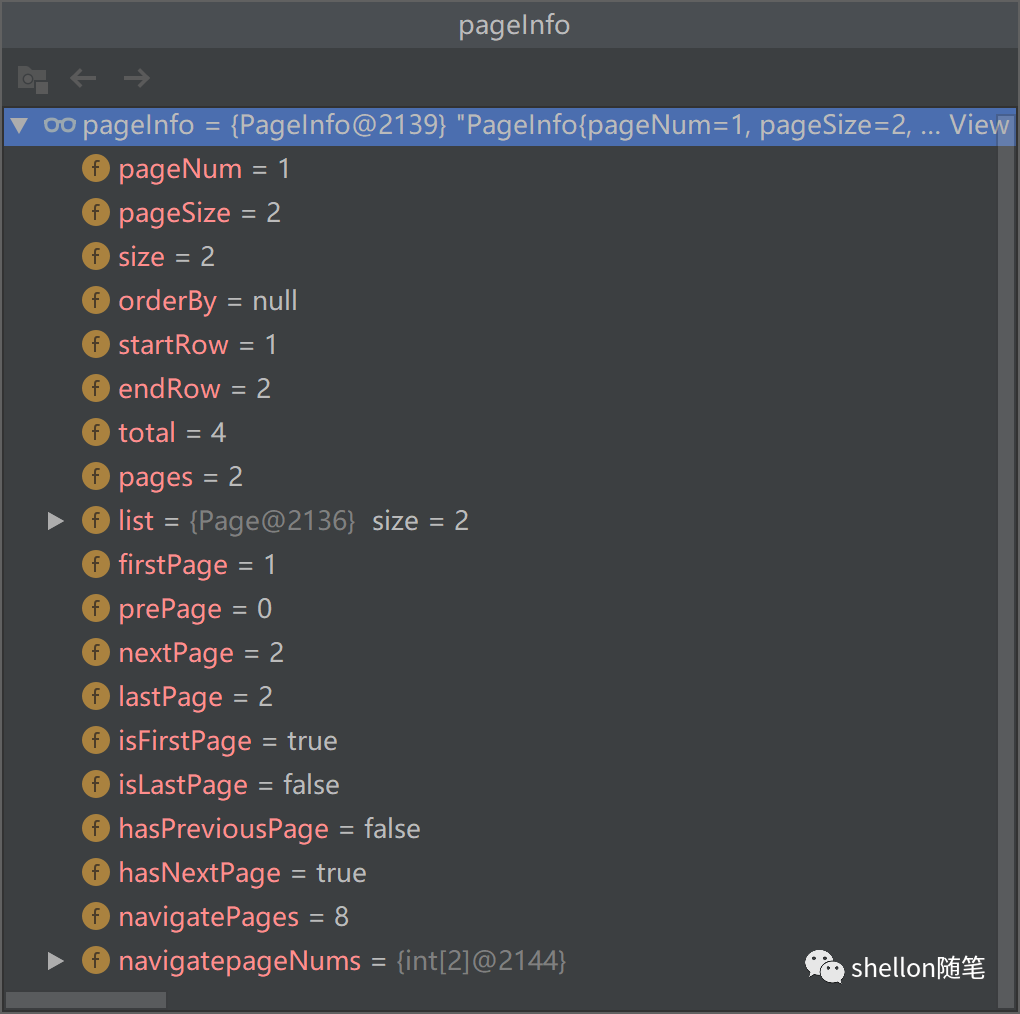1020x1014 pixels.
Task: Click the field icon next to navigatePages
Action: point(95,917)
